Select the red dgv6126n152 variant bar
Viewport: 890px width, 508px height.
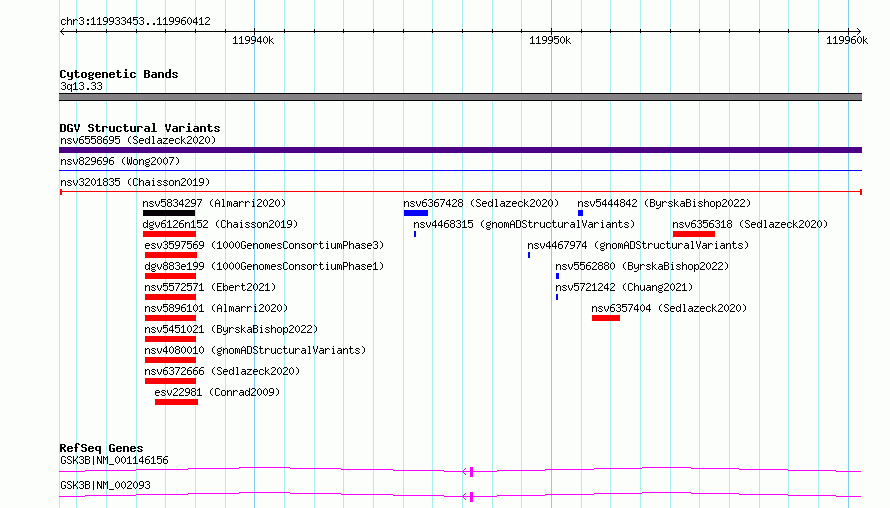tap(169, 234)
